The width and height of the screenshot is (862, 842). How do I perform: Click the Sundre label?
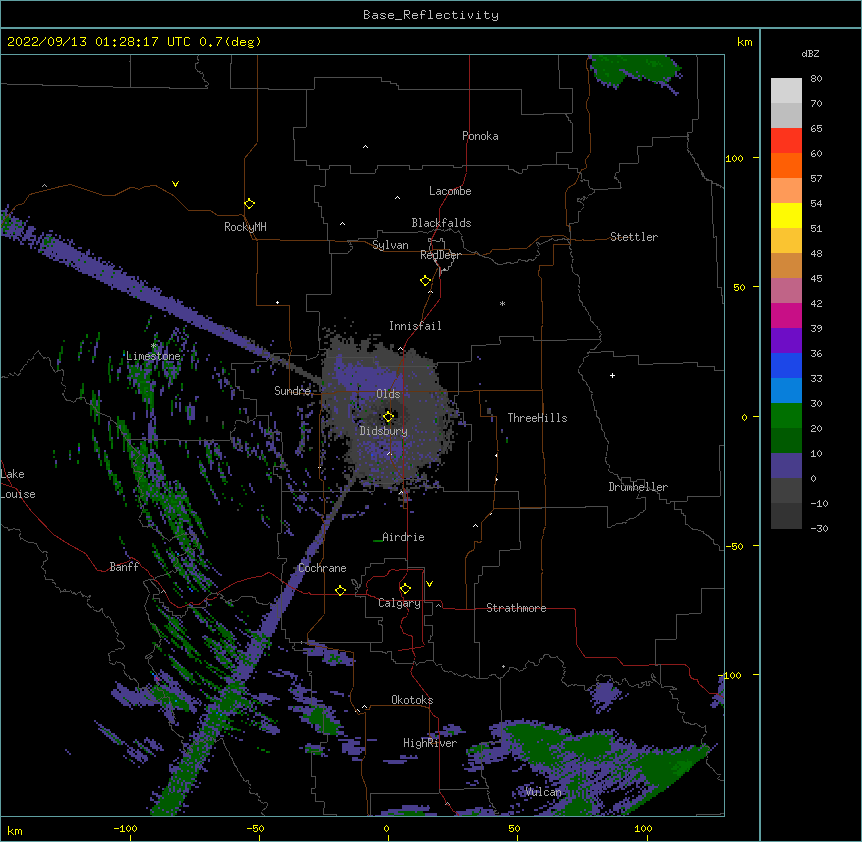[x=292, y=391]
